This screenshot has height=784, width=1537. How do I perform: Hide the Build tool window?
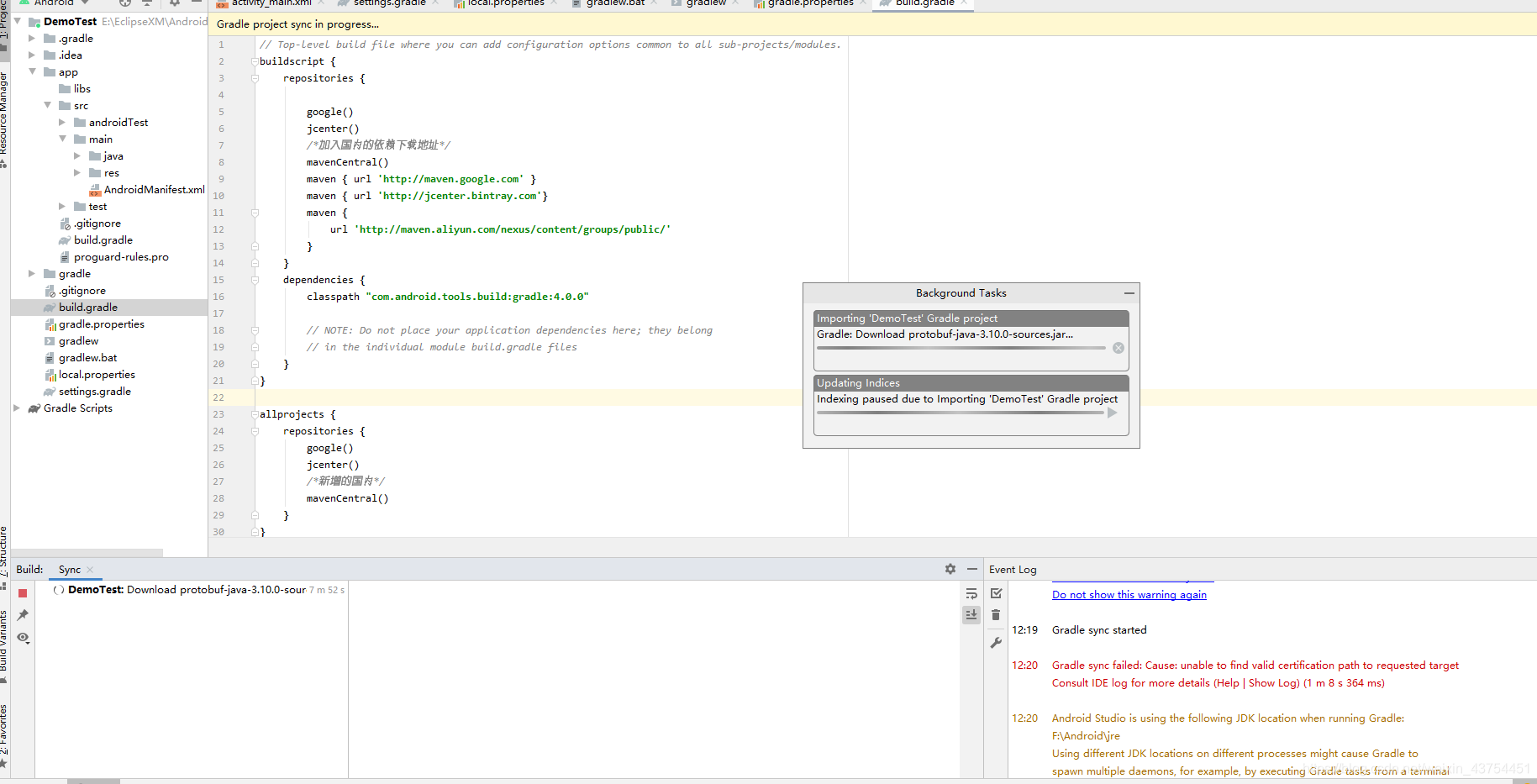(972, 569)
